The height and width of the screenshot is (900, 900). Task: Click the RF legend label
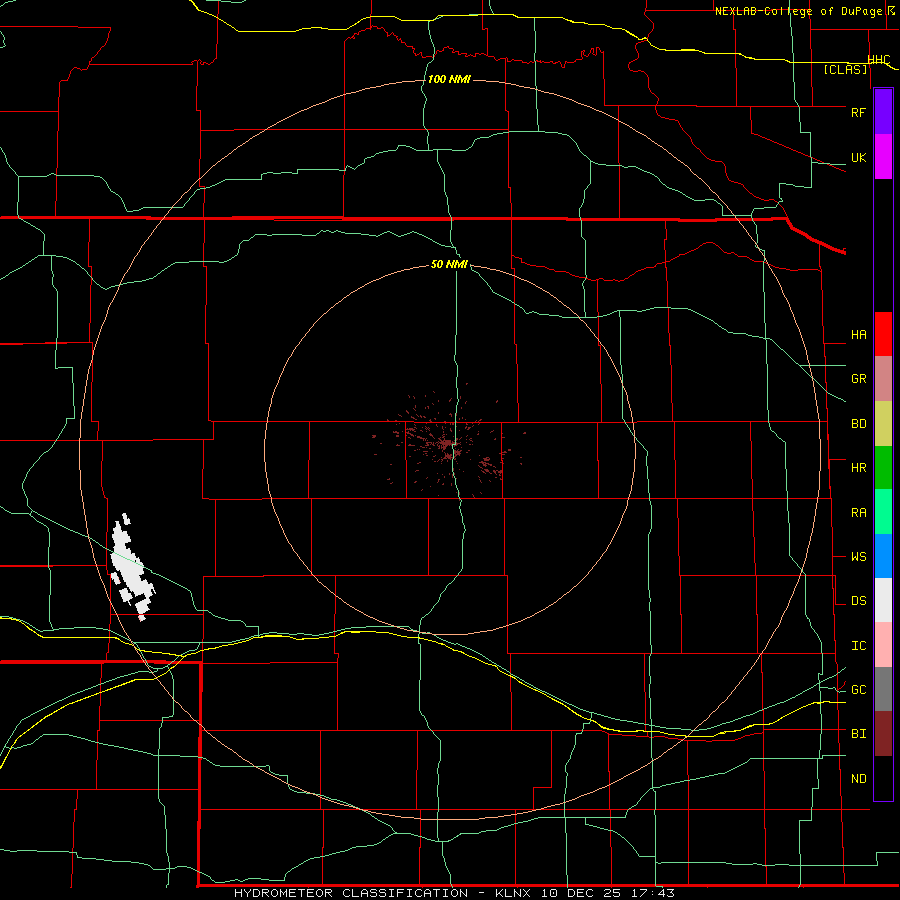coord(858,112)
